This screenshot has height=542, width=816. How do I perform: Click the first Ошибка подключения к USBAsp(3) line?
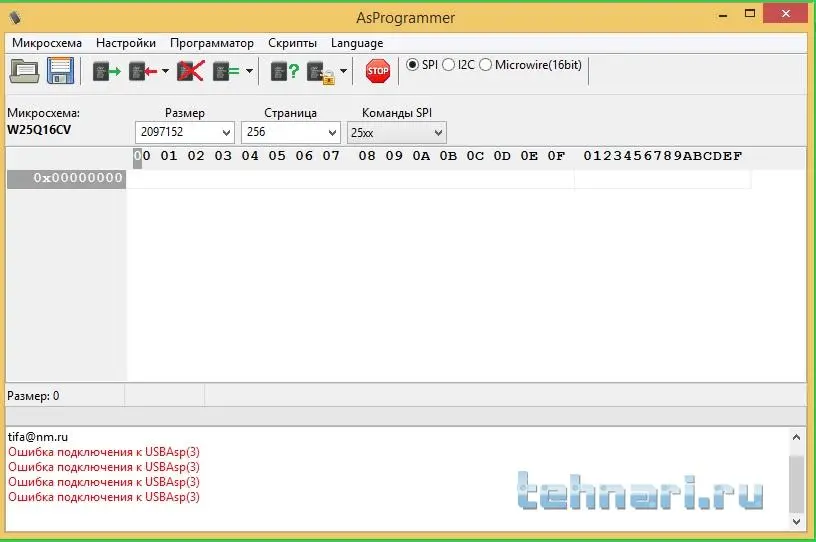tap(104, 452)
